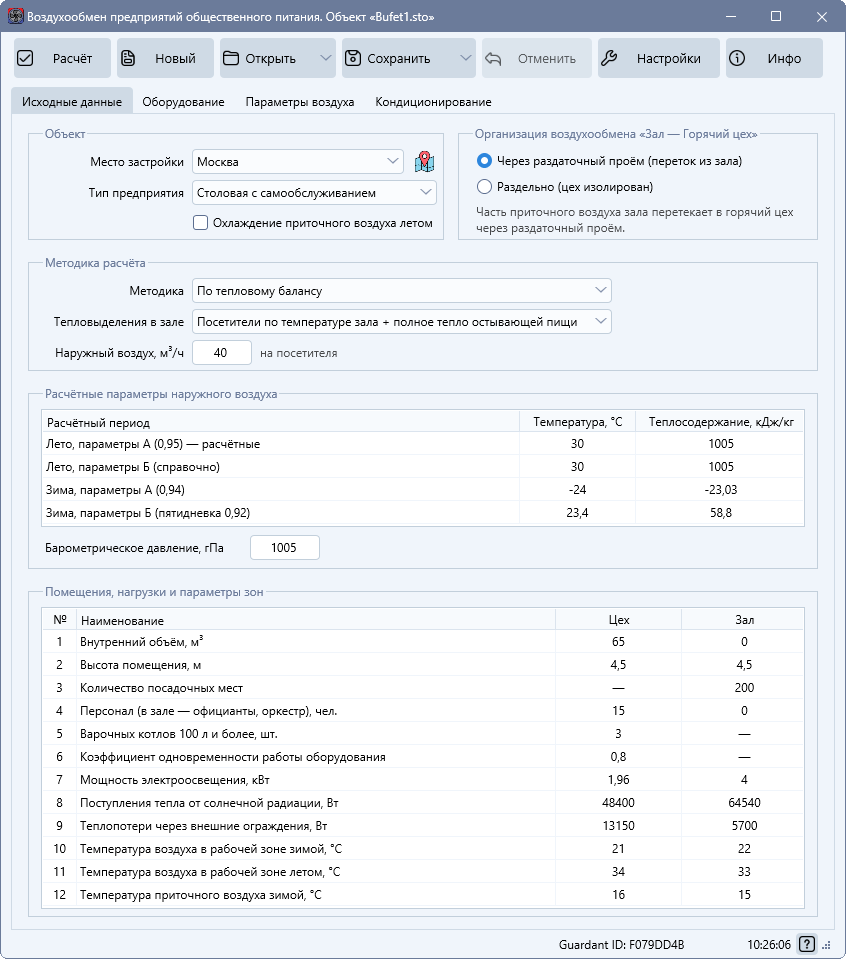Expand the arrow next to Сохранить
846x959 pixels.
[x=466, y=58]
